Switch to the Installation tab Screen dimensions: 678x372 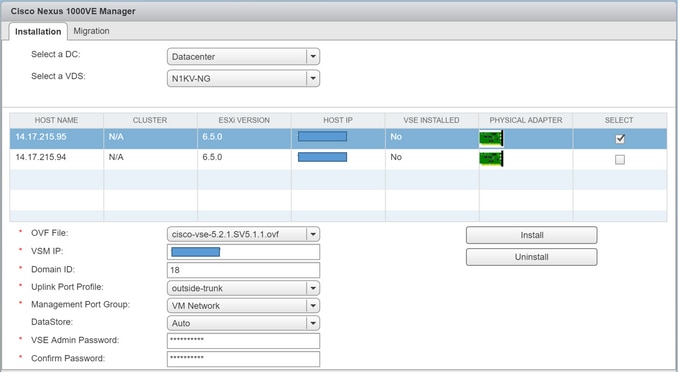click(38, 32)
